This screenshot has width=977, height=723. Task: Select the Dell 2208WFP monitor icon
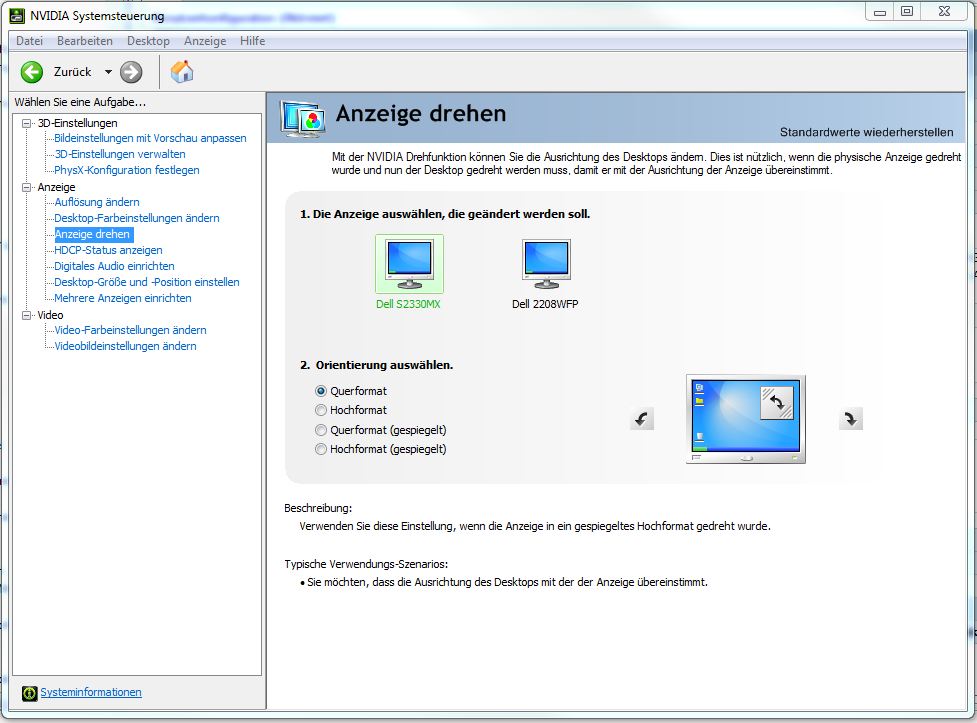[x=546, y=264]
